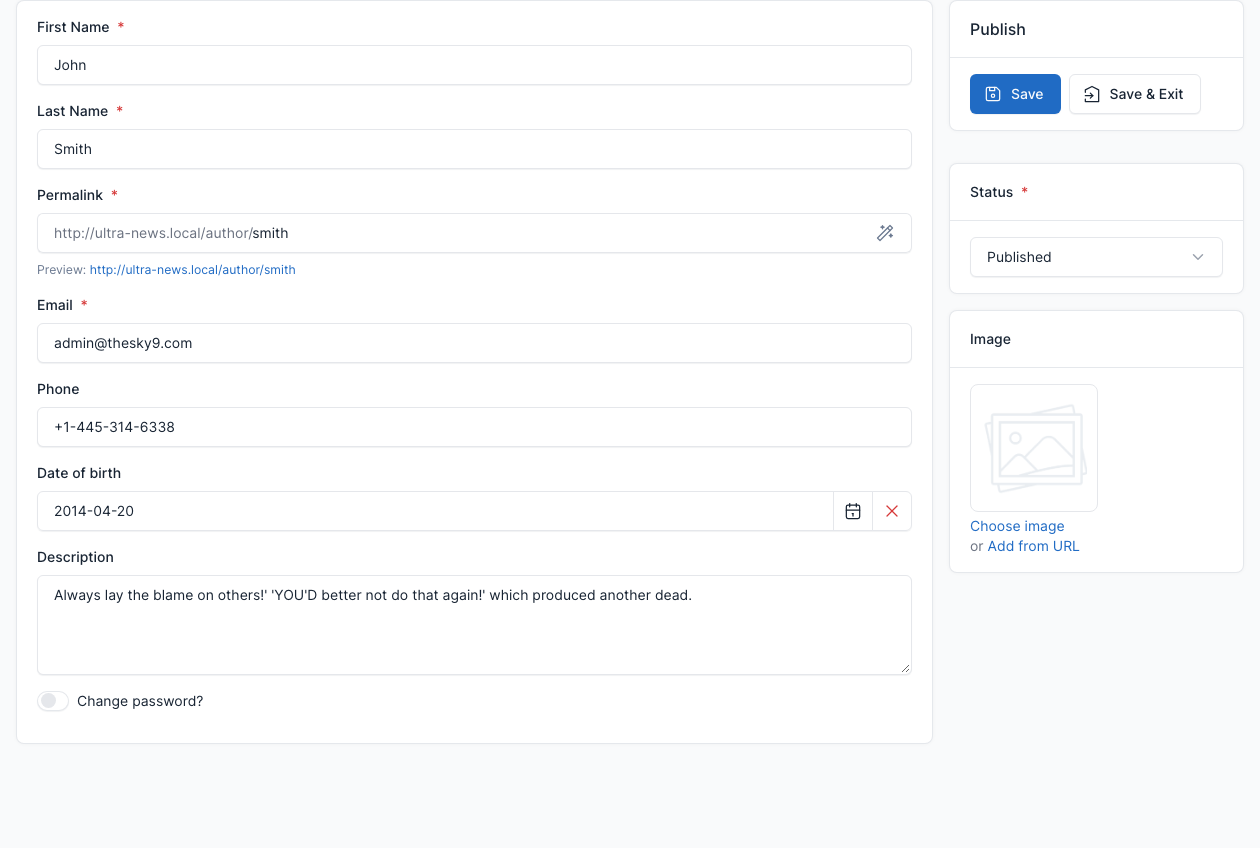
Task: Click the First Name field label
Action: (73, 27)
